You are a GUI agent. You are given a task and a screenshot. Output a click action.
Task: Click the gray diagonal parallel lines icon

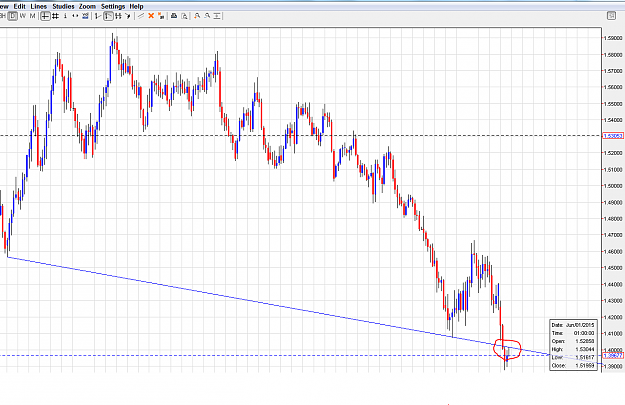pos(141,16)
